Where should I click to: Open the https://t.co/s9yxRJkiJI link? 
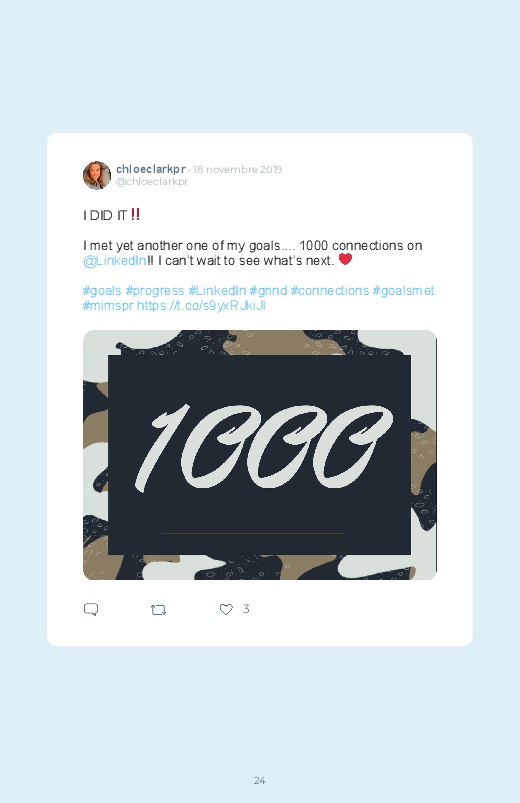point(201,306)
